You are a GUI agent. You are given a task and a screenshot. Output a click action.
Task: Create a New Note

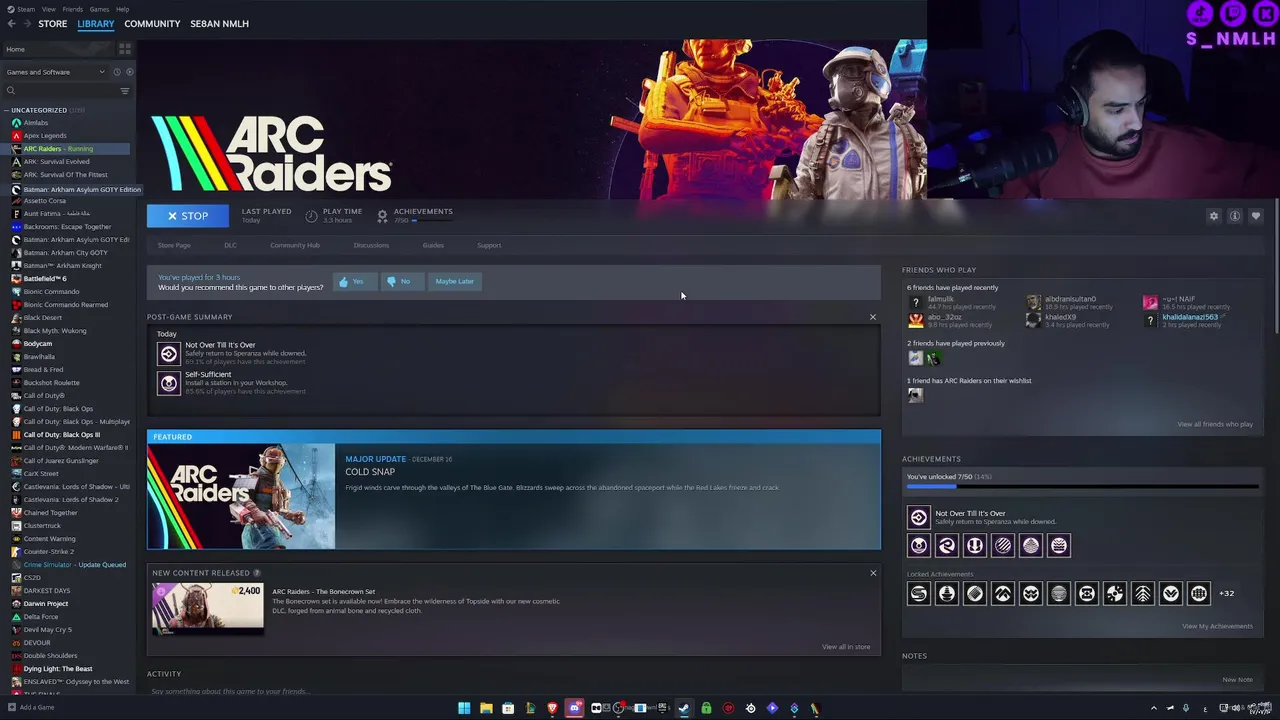(1237, 680)
